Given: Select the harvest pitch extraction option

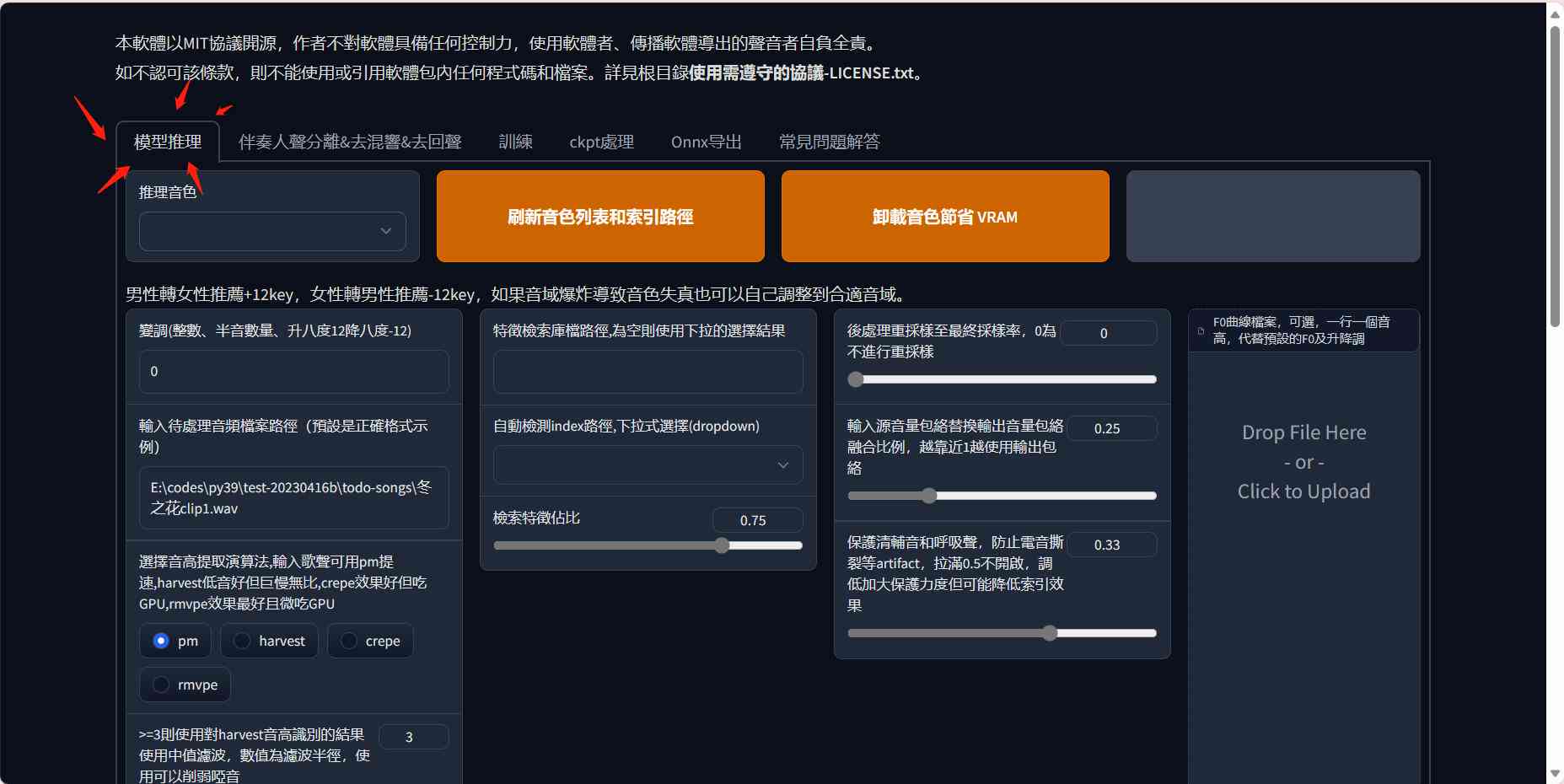Looking at the screenshot, I should pos(269,641).
